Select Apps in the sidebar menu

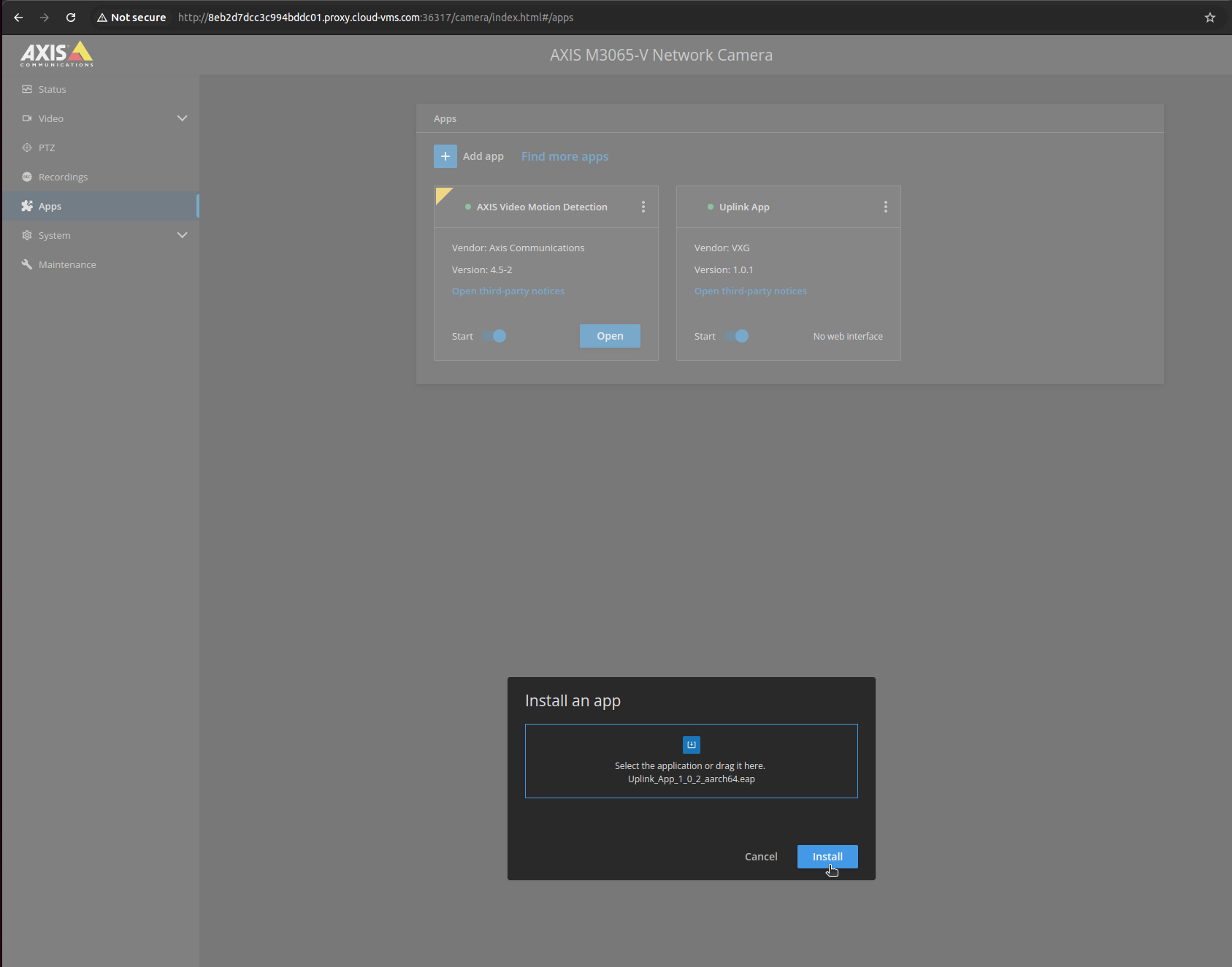50,206
